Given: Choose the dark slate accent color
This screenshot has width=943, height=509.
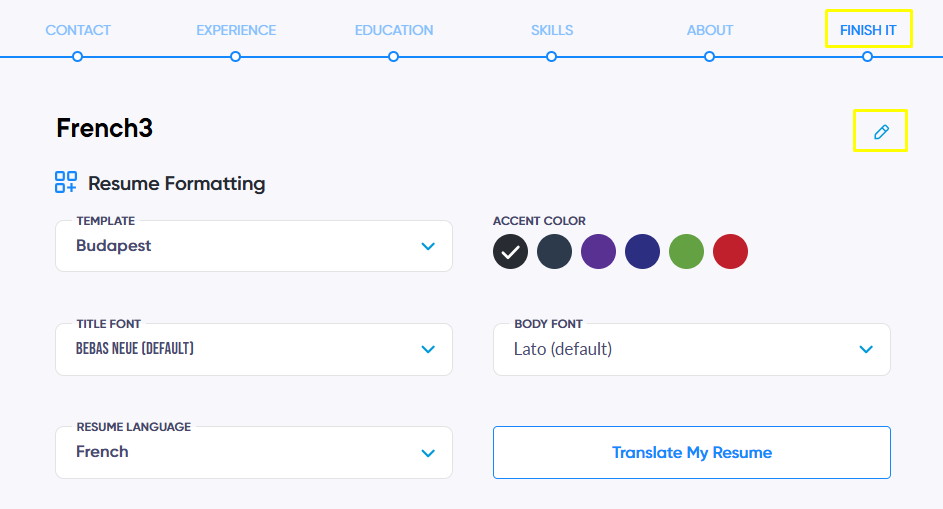Looking at the screenshot, I should coord(554,251).
